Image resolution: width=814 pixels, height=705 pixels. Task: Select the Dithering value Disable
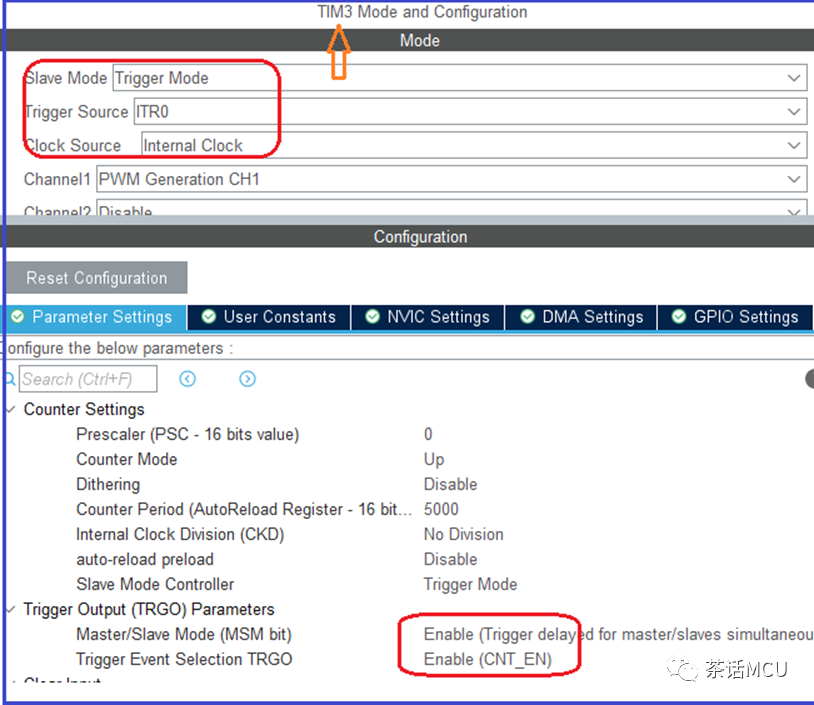[451, 484]
